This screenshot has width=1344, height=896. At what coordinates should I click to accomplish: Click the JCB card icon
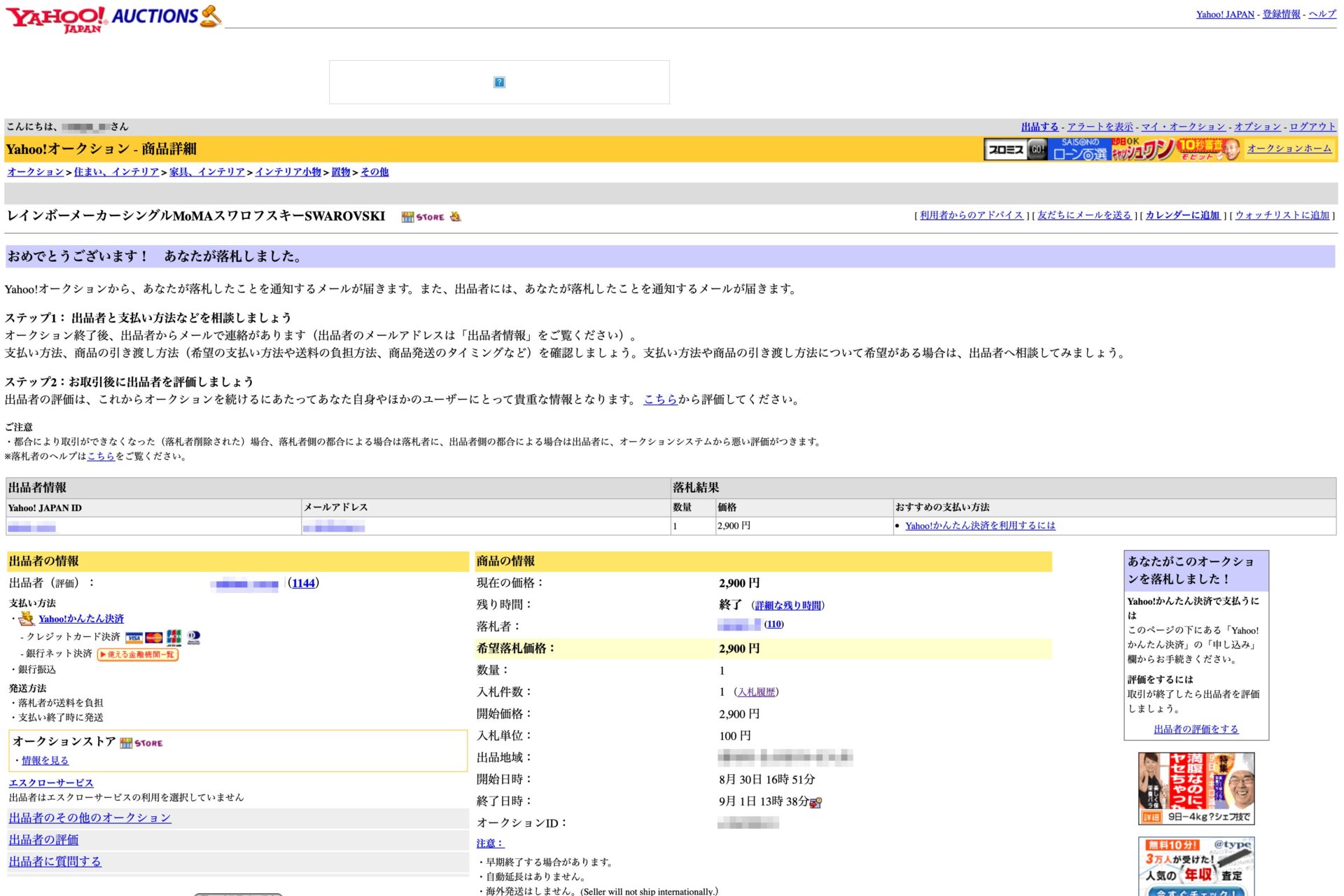(x=174, y=637)
